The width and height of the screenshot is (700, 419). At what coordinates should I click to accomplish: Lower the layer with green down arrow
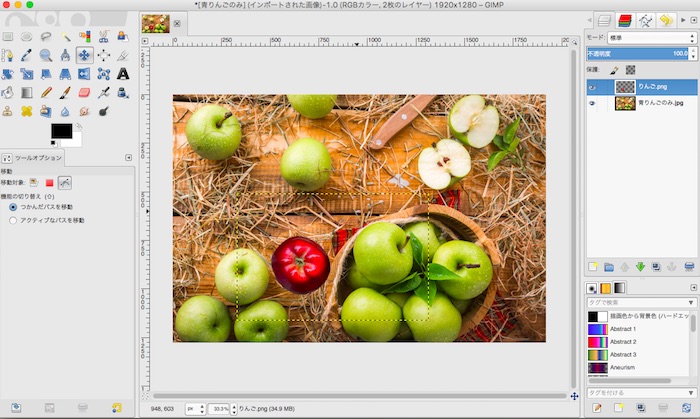[641, 266]
